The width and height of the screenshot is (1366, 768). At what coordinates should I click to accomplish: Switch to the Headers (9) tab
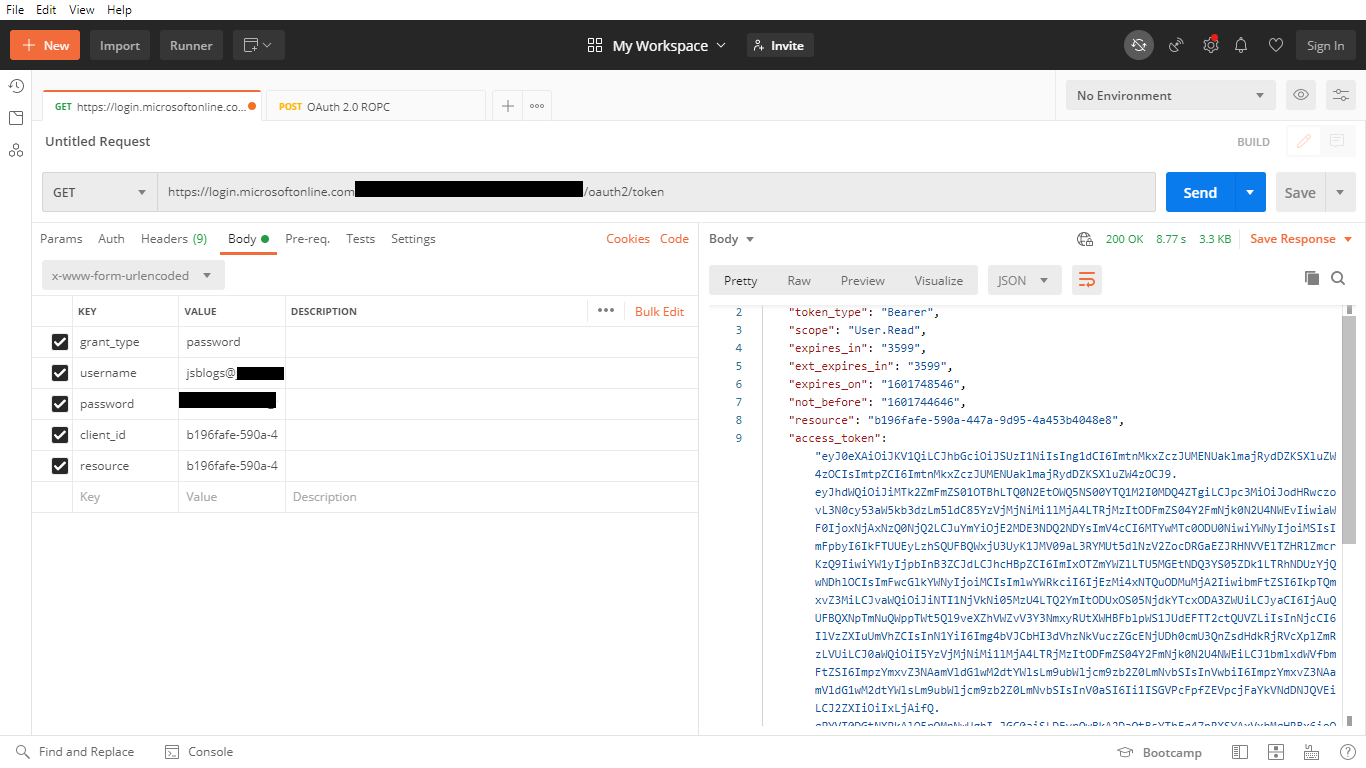(x=174, y=239)
